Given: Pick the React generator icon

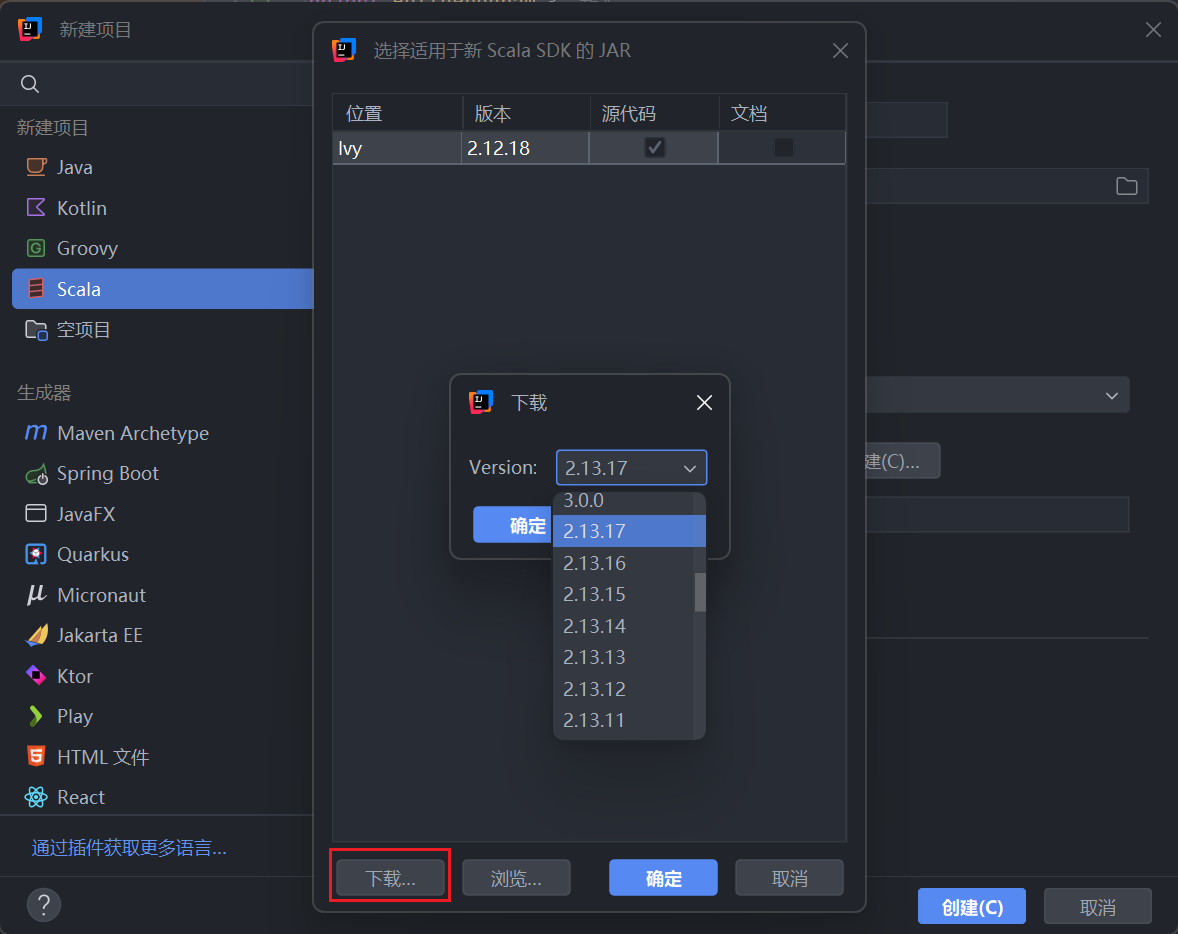Looking at the screenshot, I should (36, 797).
